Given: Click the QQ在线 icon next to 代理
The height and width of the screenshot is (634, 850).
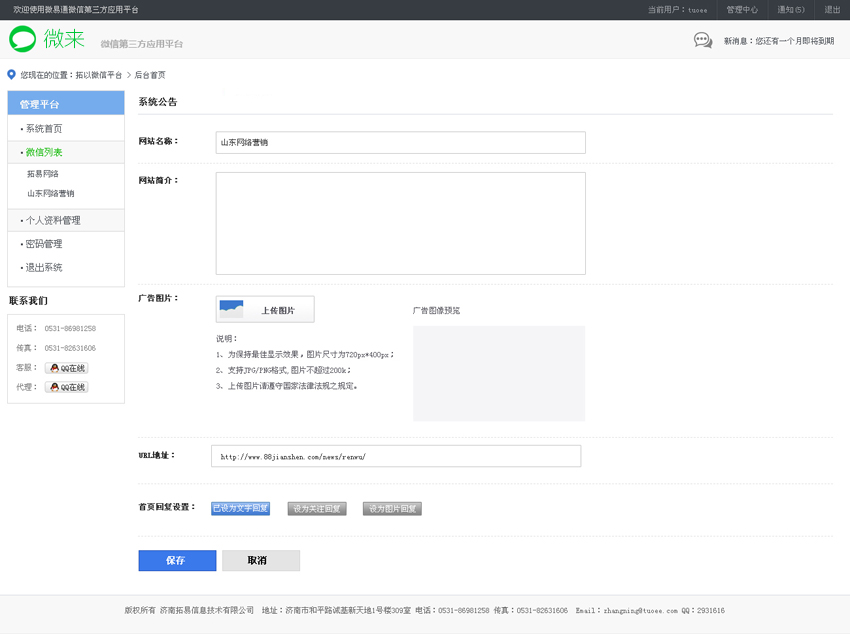Looking at the screenshot, I should pos(66,387).
